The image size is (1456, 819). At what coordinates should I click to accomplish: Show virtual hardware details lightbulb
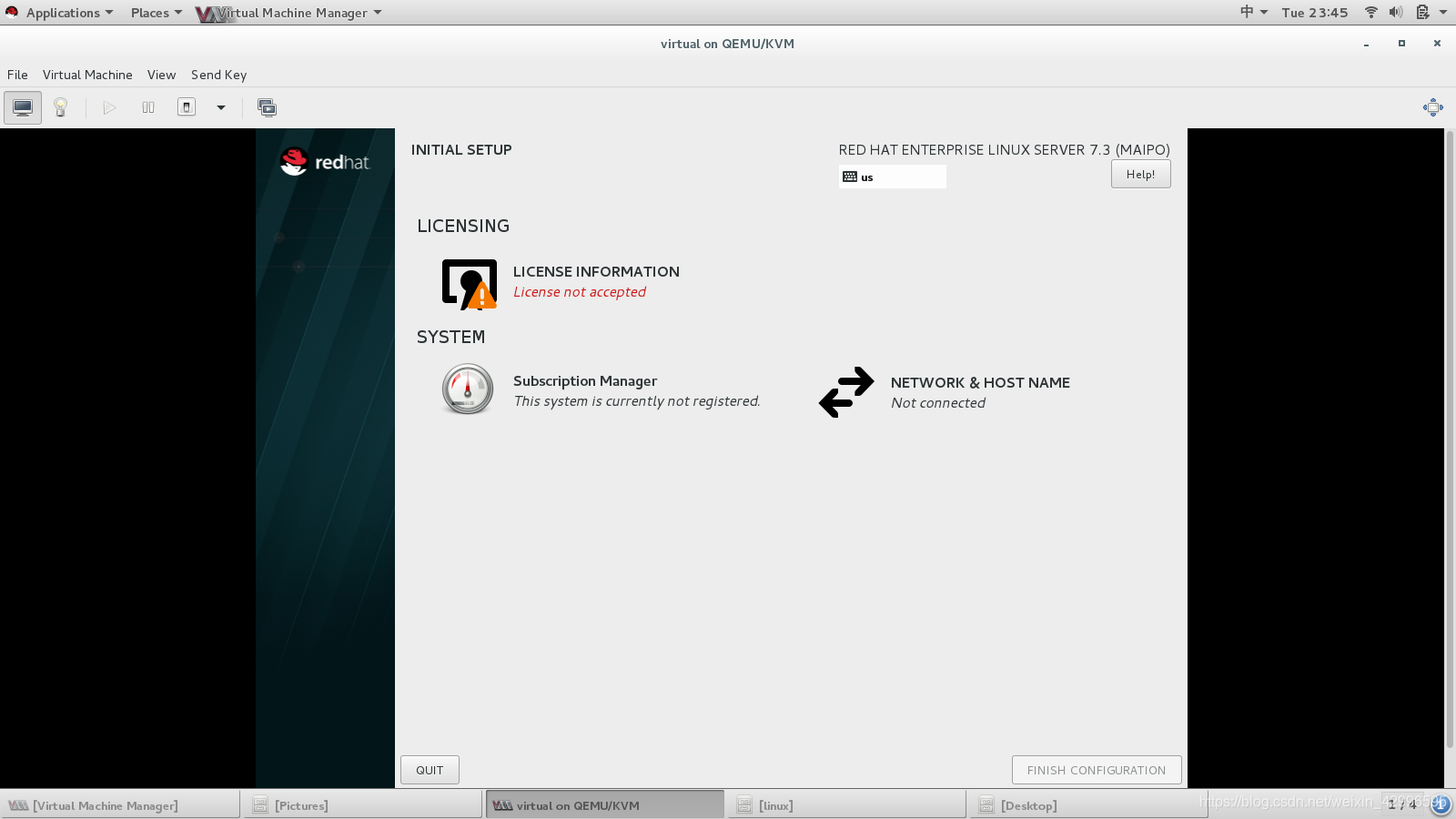[x=61, y=107]
